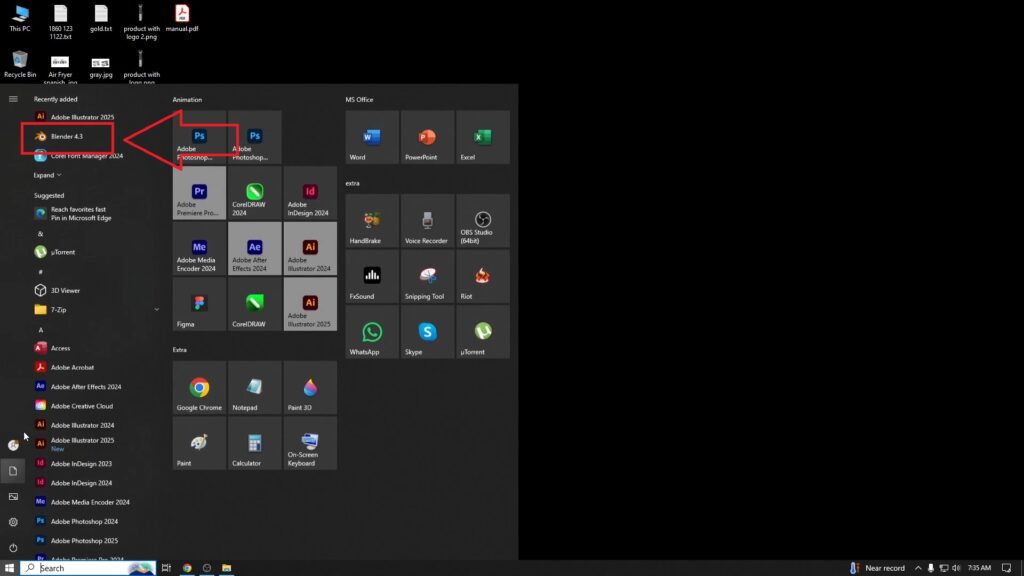Click the user account avatar
This screenshot has height=576, width=1024.
click(13, 445)
